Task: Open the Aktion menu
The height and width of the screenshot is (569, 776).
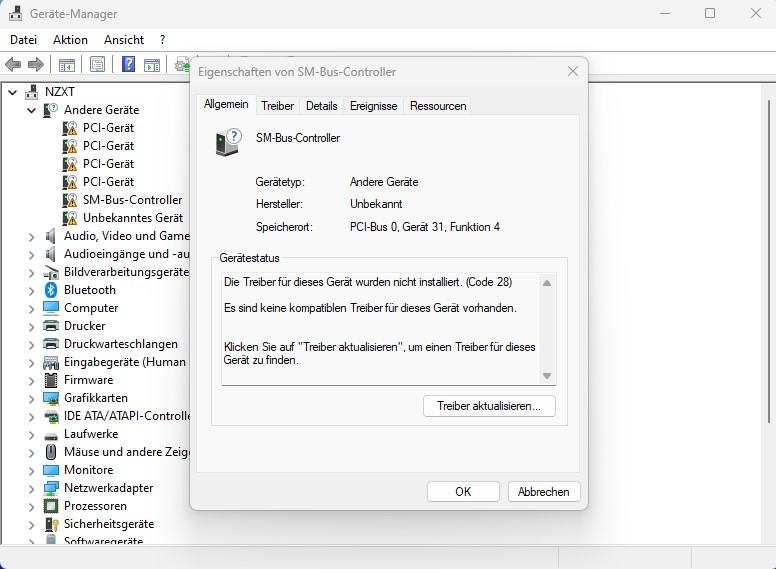Action: coord(70,40)
